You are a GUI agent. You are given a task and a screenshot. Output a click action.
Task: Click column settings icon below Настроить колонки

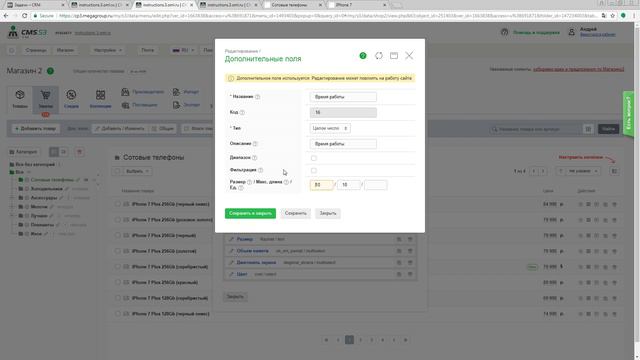[614, 171]
